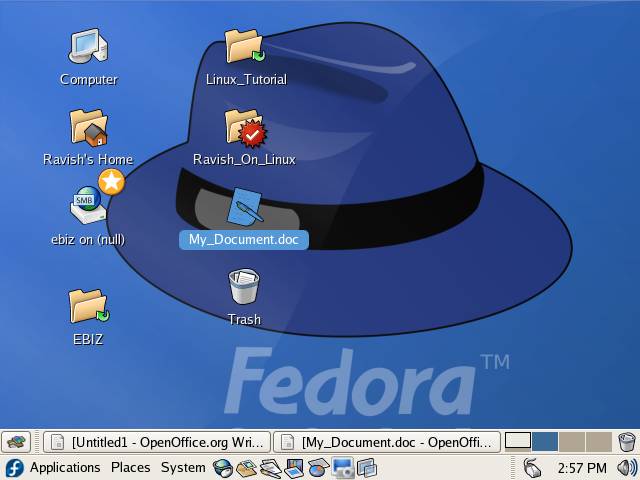Select the Linux_Tutorial folder icon
640x480 pixels.
pos(245,48)
